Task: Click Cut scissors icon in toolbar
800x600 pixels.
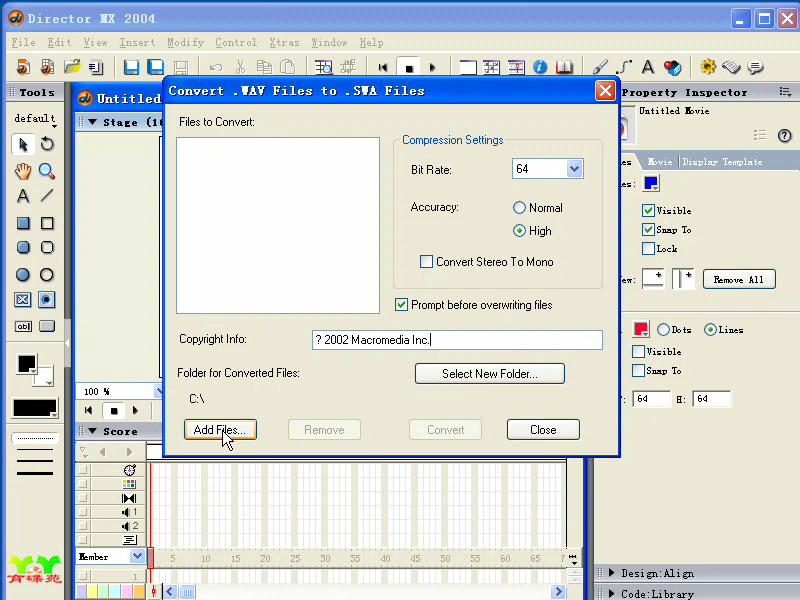Action: [x=240, y=67]
